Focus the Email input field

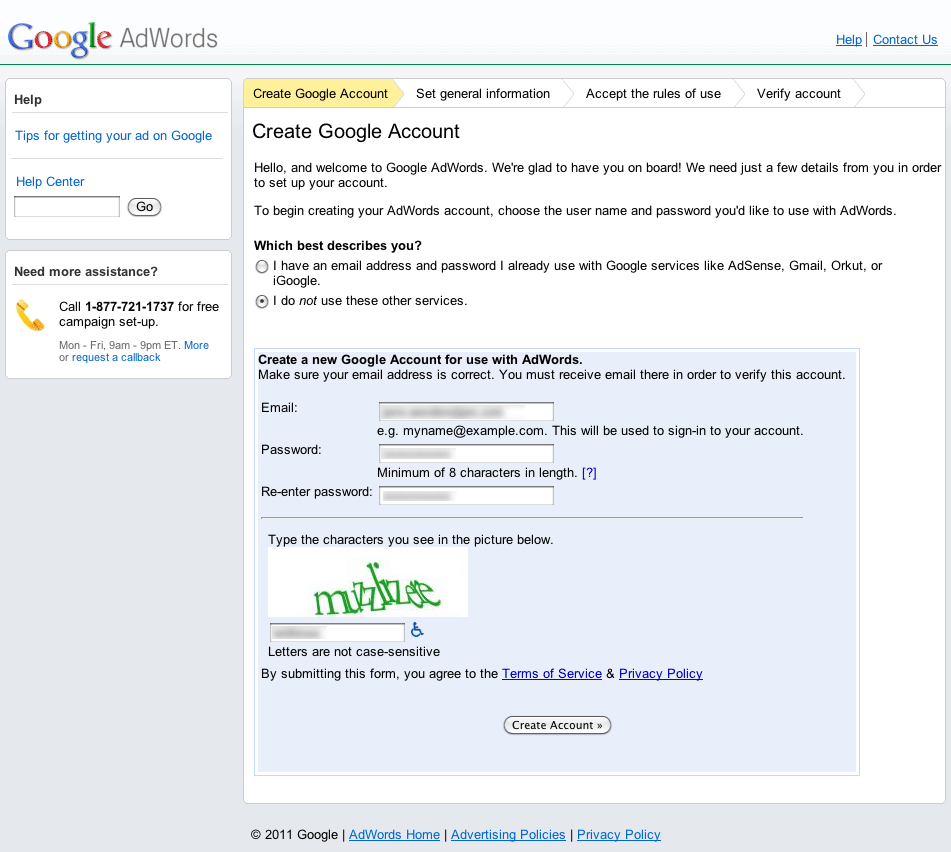tap(466, 411)
